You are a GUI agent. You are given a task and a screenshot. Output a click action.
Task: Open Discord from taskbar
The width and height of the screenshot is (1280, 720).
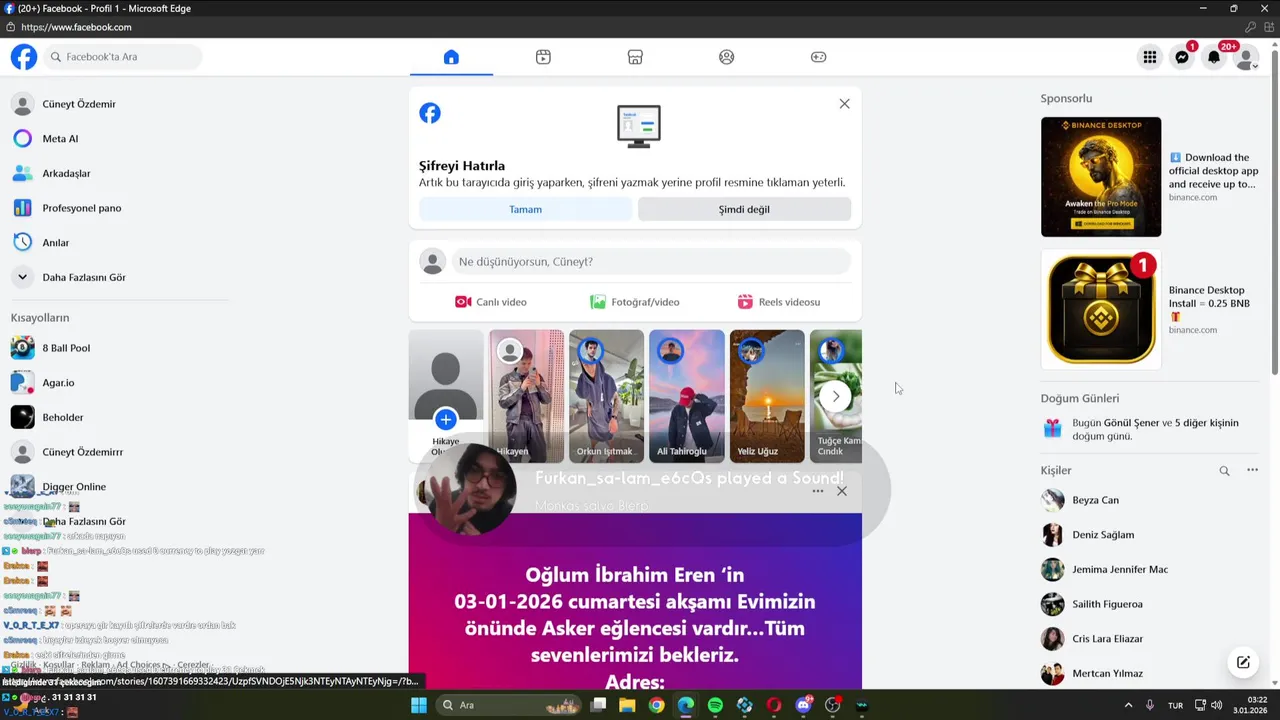[803, 705]
